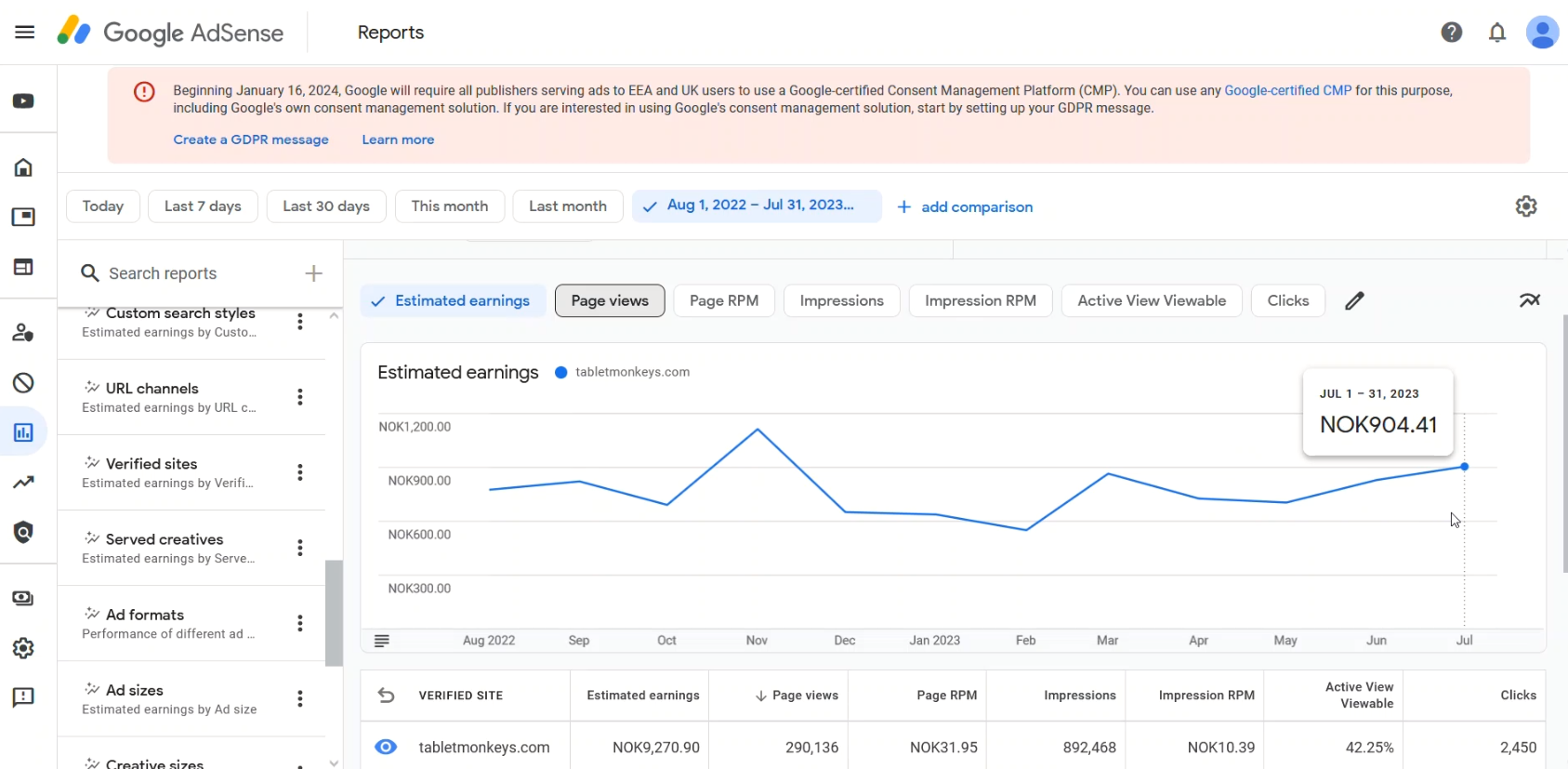Open options menu for Served creatives
1568x769 pixels.
pyautogui.click(x=299, y=548)
